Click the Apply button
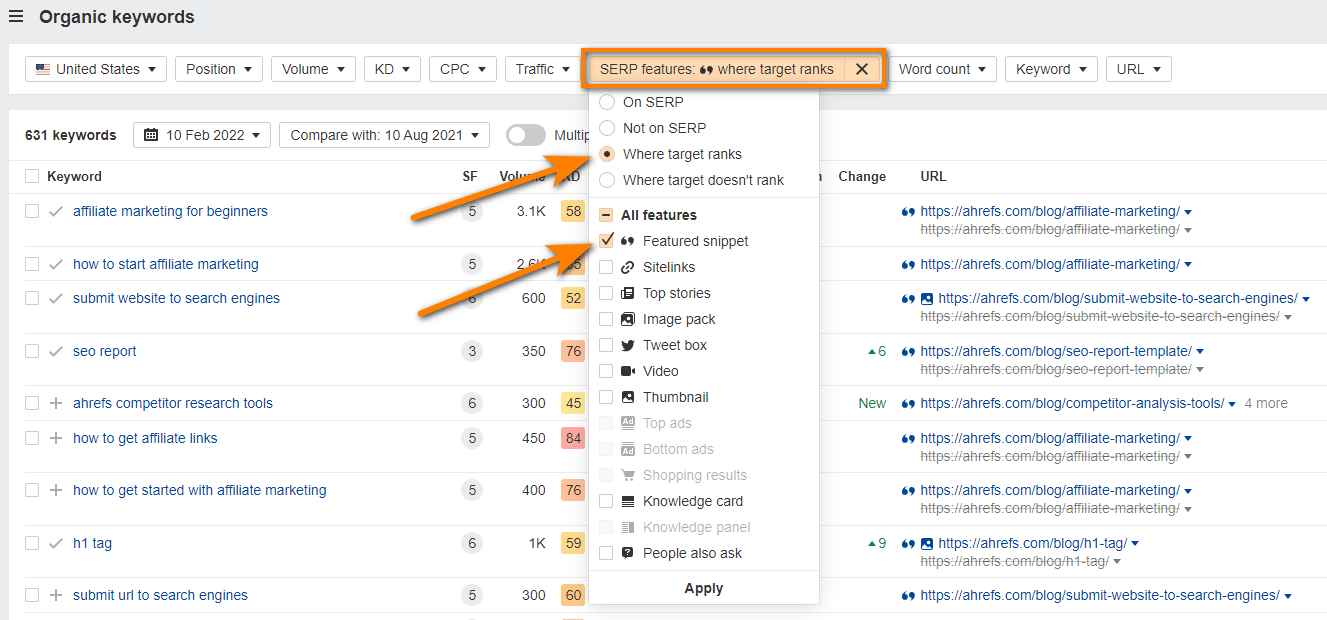Viewport: 1327px width, 620px height. (703, 588)
